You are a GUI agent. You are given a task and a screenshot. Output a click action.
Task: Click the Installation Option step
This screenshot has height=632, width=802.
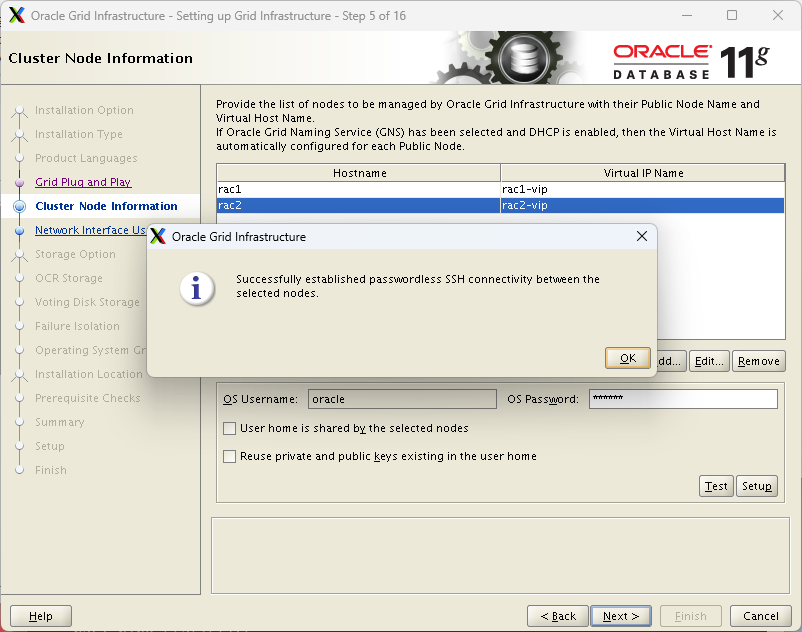tap(84, 110)
